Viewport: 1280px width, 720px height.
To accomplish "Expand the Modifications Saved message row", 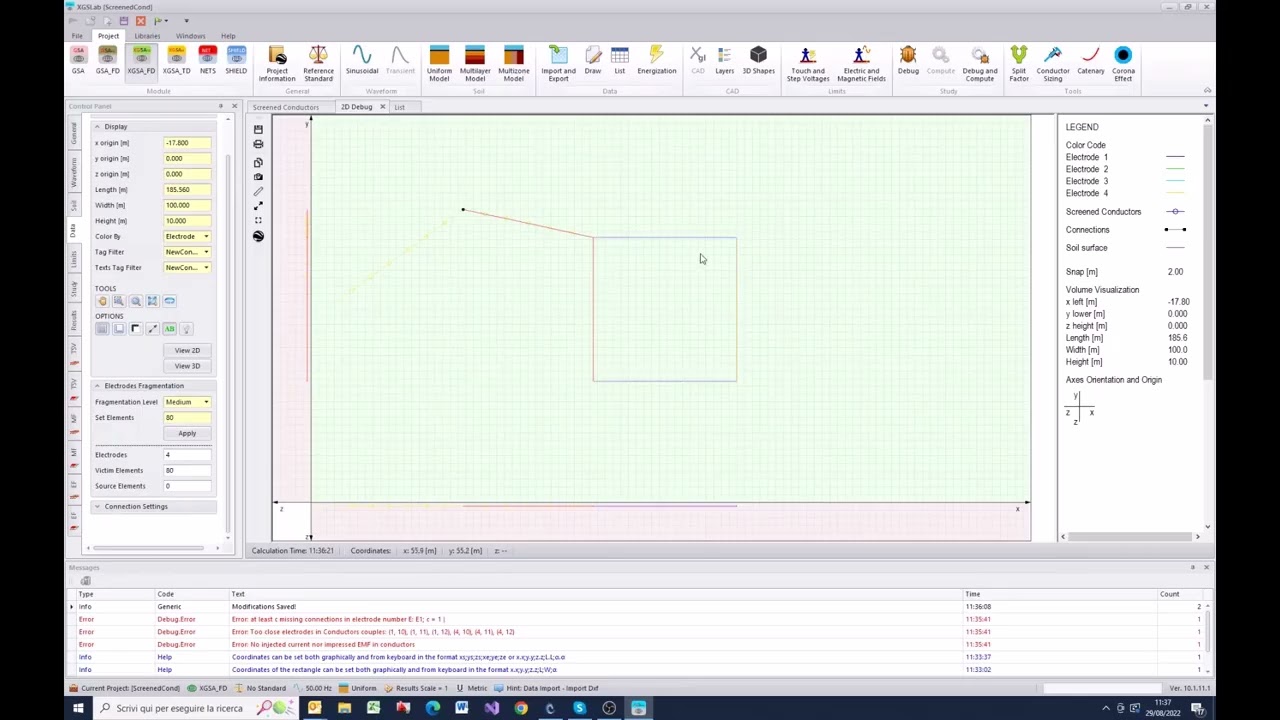I will click(72, 607).
